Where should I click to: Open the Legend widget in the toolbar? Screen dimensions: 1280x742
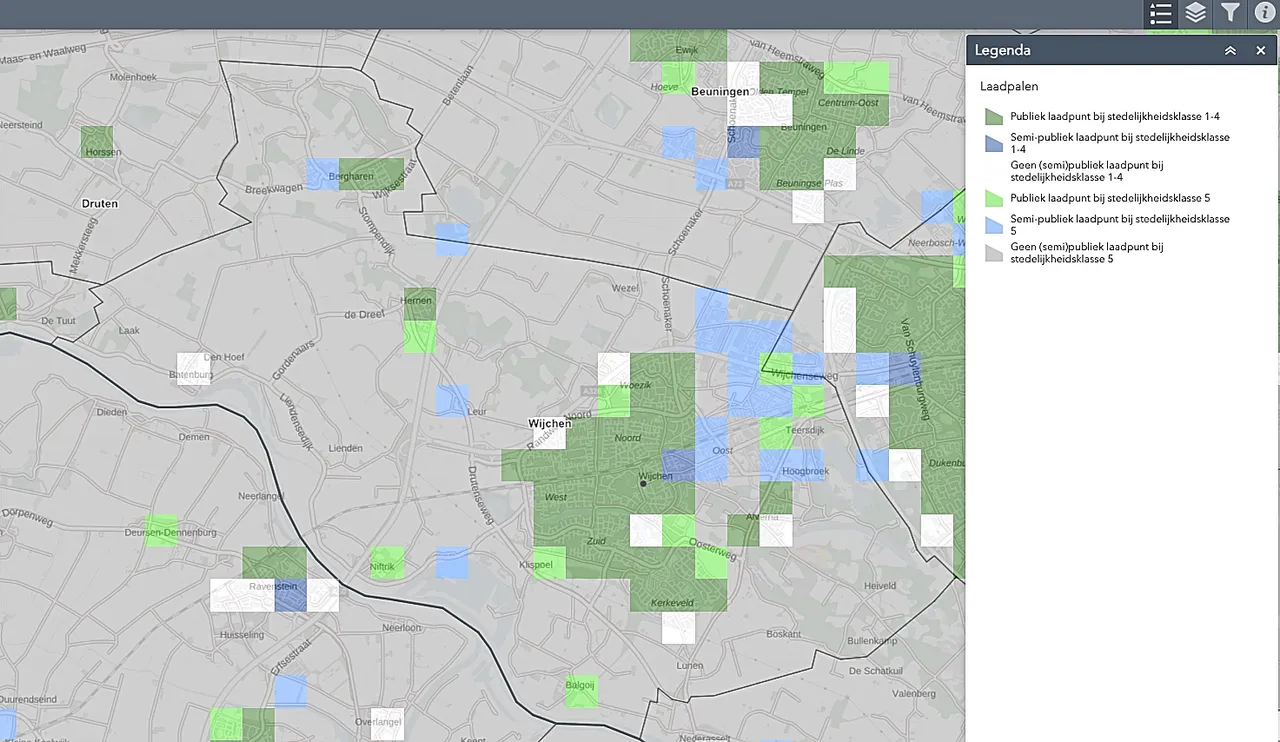1160,13
